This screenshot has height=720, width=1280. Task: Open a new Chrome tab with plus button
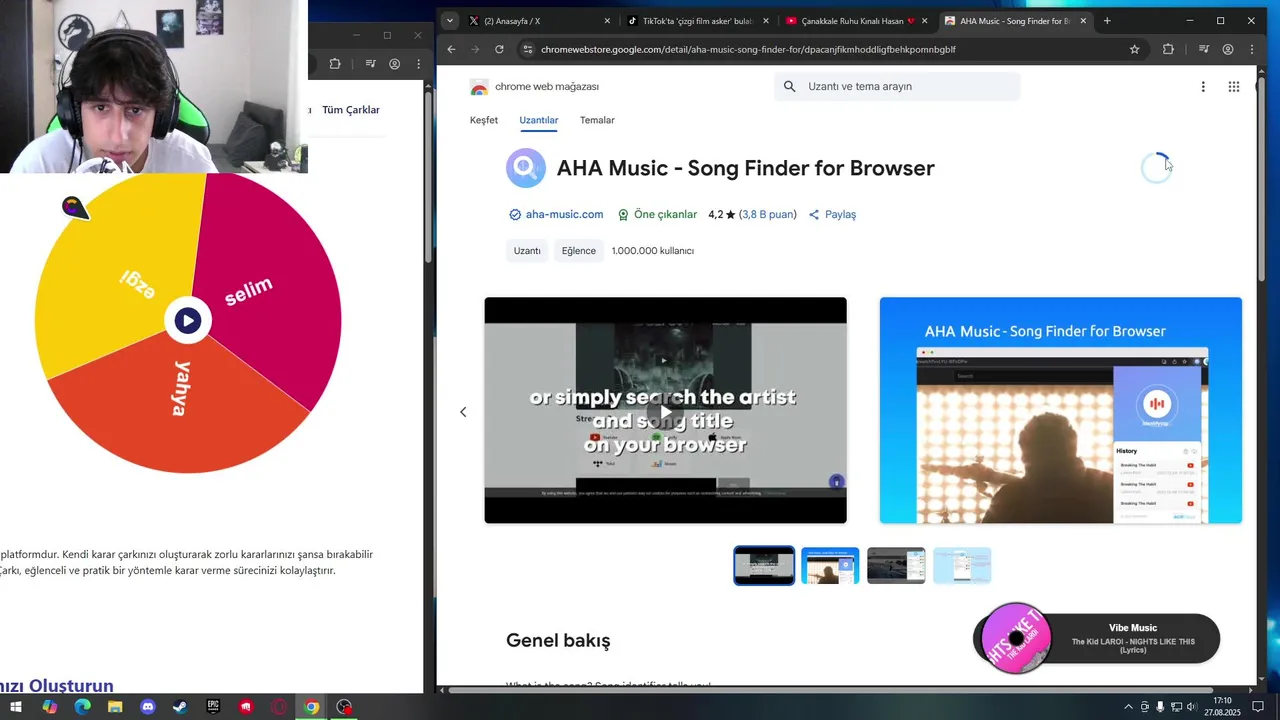(x=1107, y=21)
